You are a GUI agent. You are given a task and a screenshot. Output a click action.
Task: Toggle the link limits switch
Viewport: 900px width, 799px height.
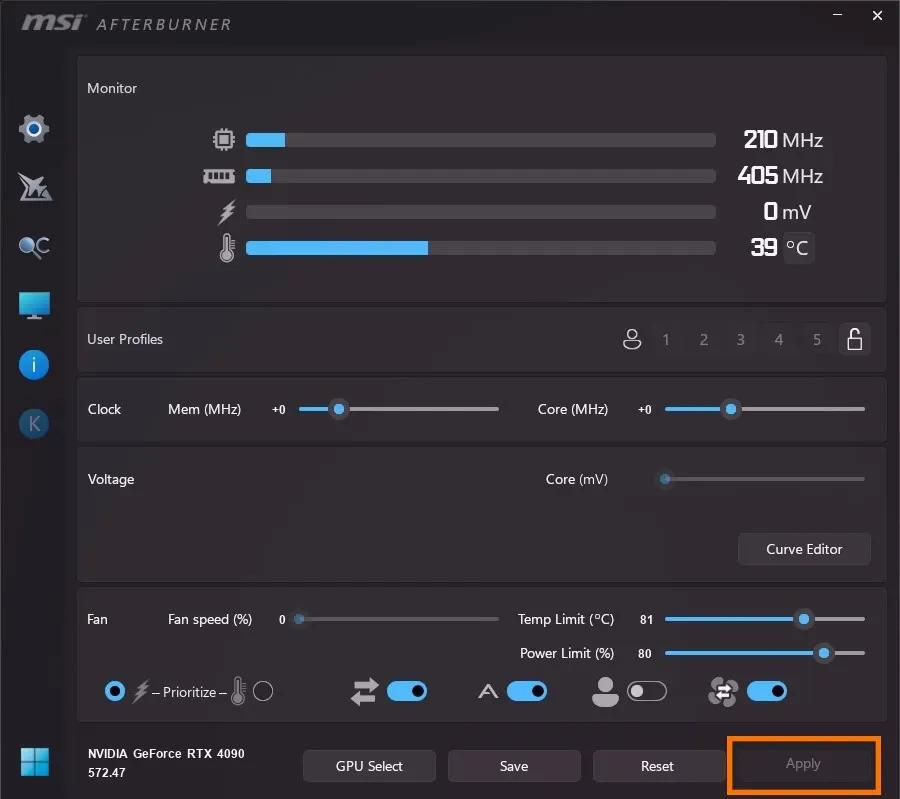[x=407, y=691]
